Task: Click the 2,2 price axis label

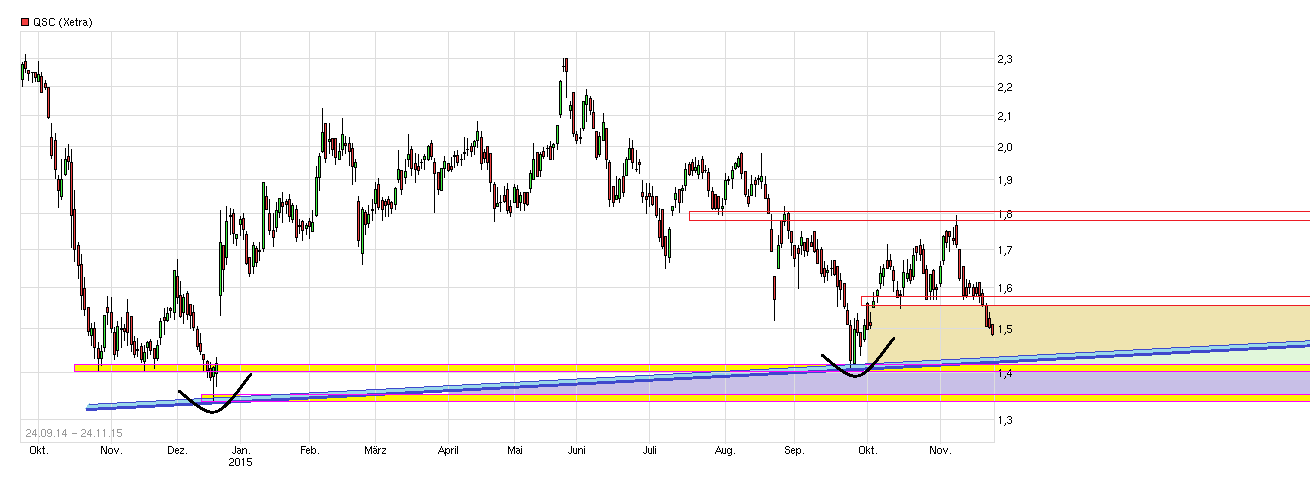Action: click(x=1003, y=88)
